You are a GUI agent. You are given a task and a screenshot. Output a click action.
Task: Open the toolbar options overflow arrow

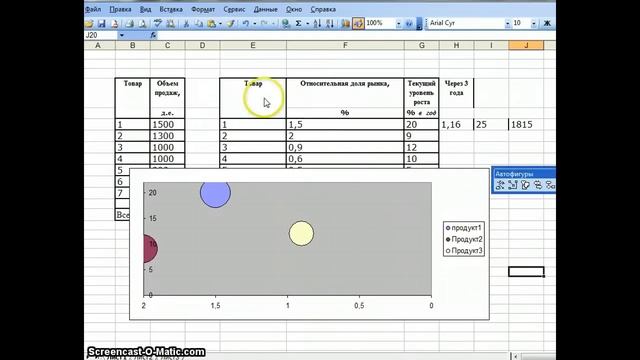419,24
